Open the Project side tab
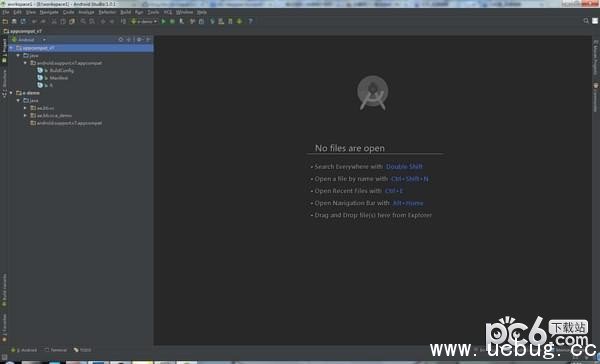This screenshot has height=364, width=600. 4,50
